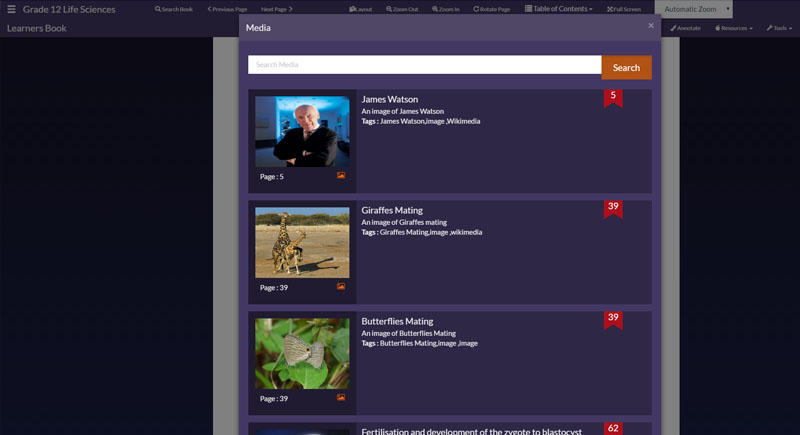Switch to Full Screen mode
The width and height of the screenshot is (800, 435).
pos(623,9)
